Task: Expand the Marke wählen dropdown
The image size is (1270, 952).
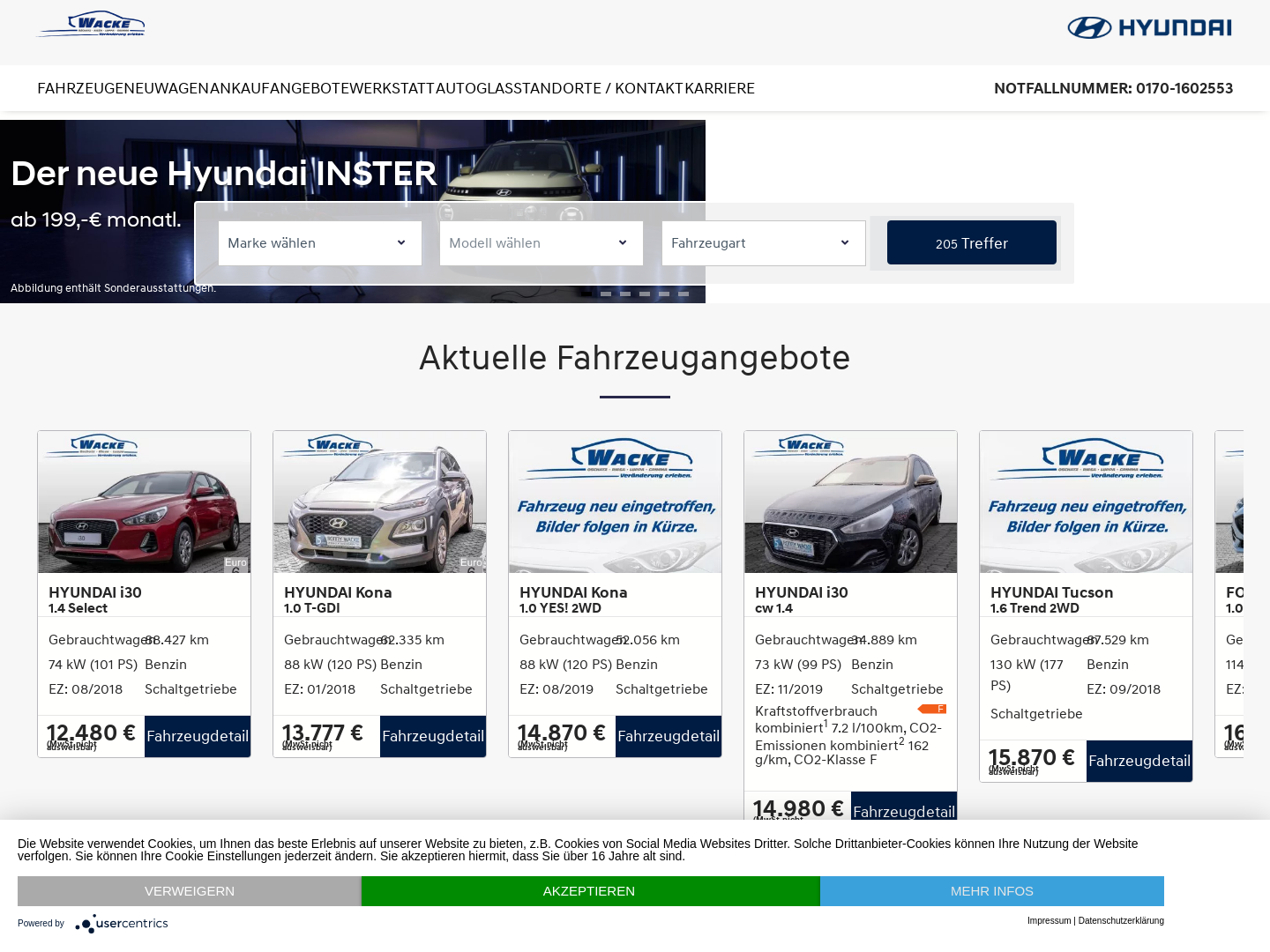Action: [x=320, y=243]
